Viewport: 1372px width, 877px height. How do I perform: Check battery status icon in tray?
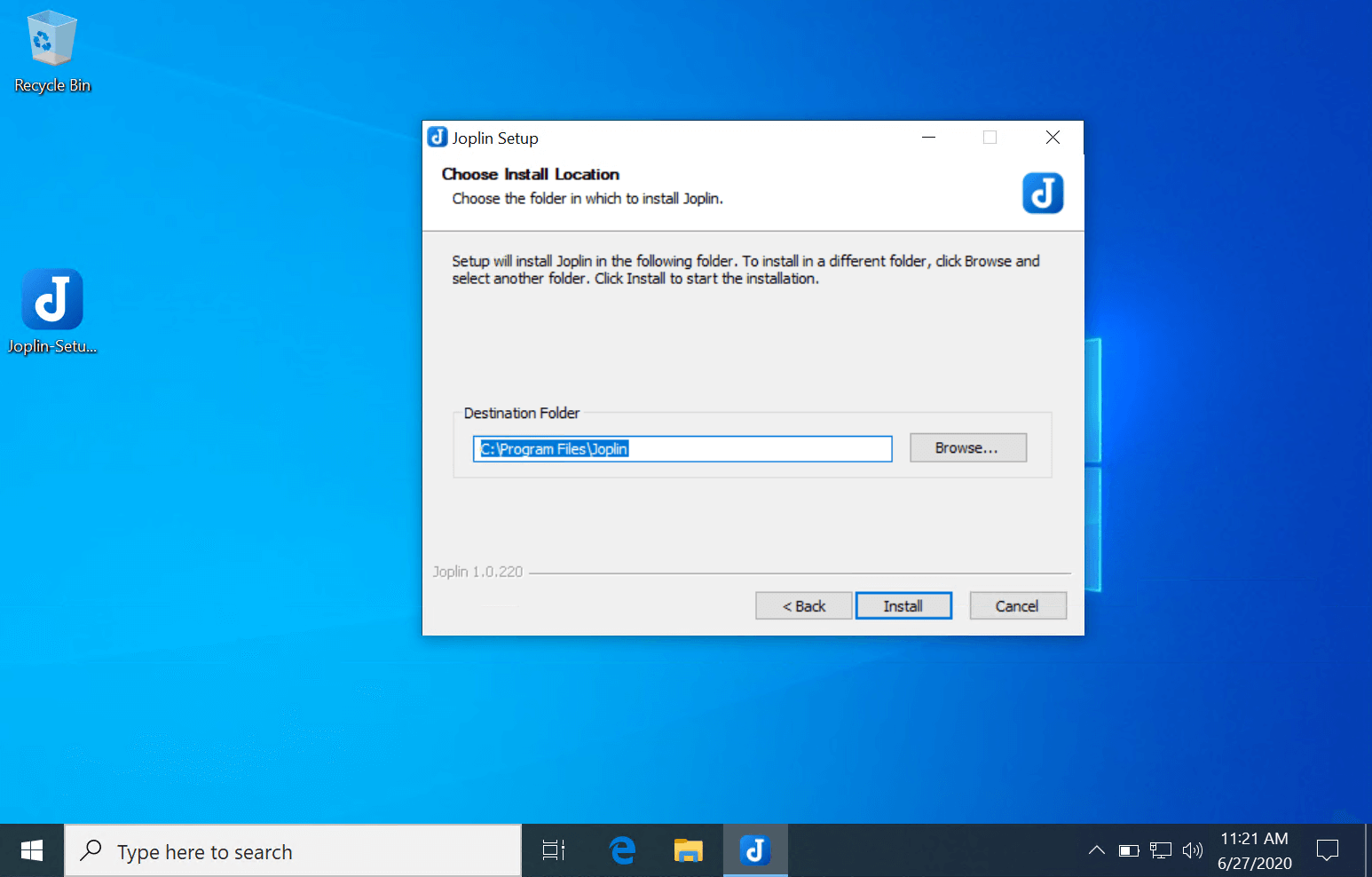tap(1129, 850)
